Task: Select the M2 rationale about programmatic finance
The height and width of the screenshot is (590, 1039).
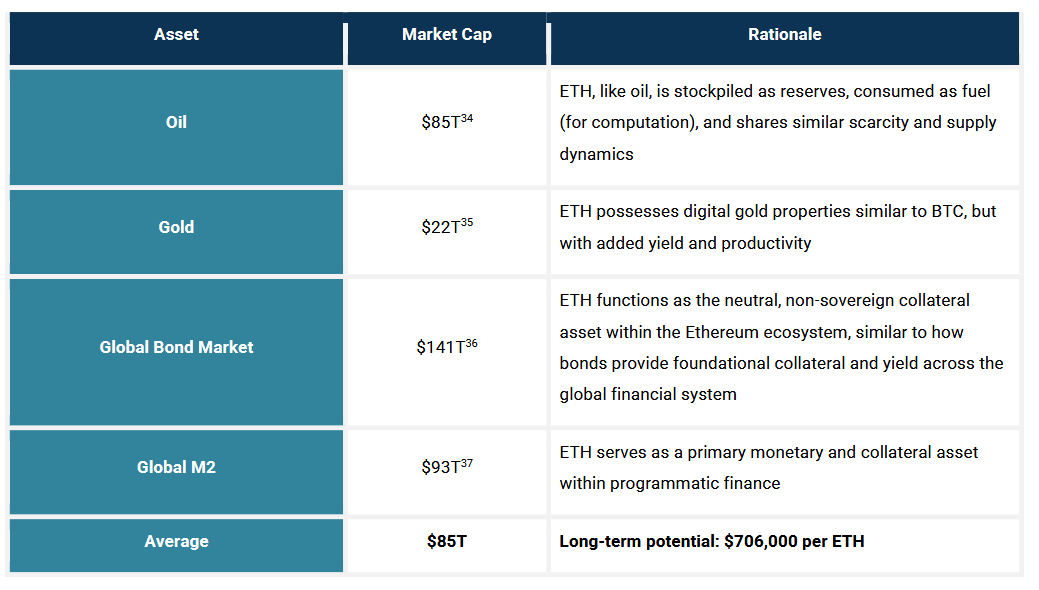Action: coord(769,467)
